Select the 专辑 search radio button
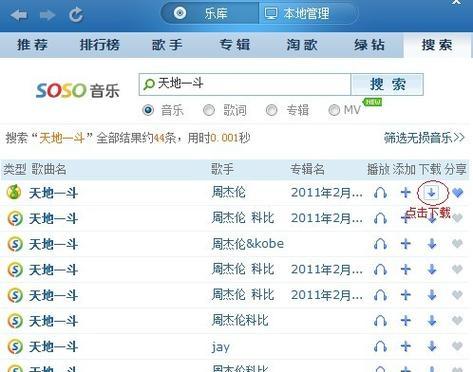473x372 pixels. pos(271,110)
